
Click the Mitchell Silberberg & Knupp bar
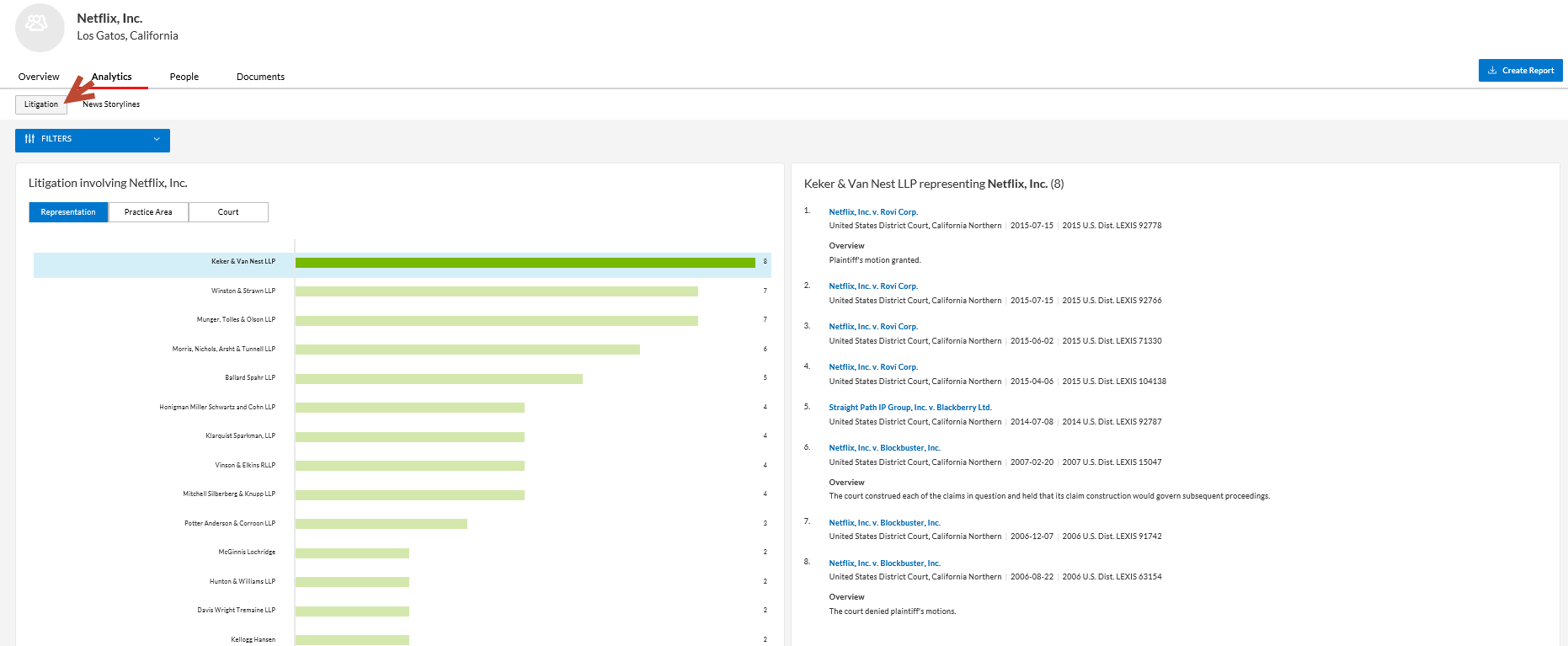click(410, 495)
